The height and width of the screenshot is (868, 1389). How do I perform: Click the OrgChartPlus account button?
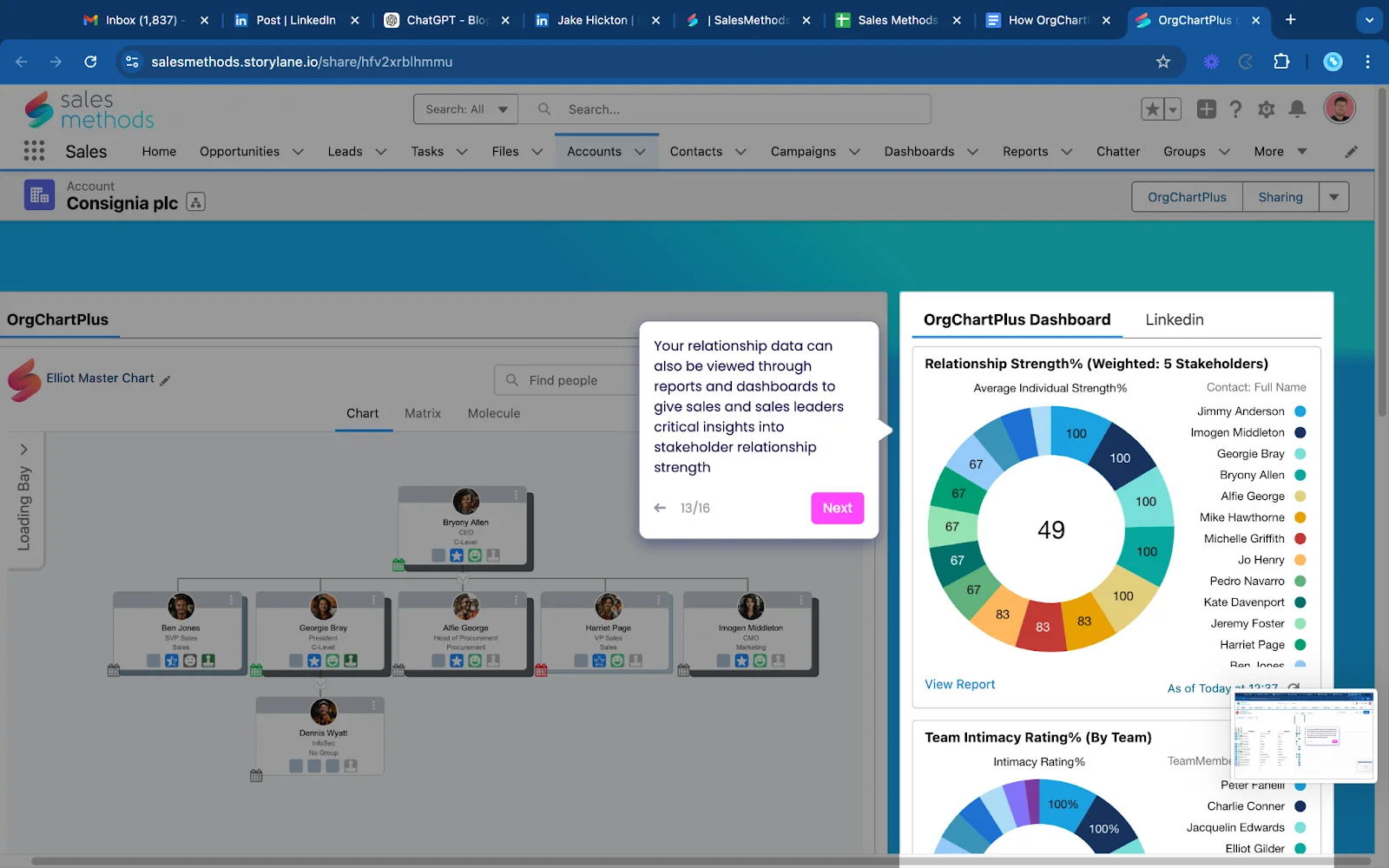(1187, 197)
